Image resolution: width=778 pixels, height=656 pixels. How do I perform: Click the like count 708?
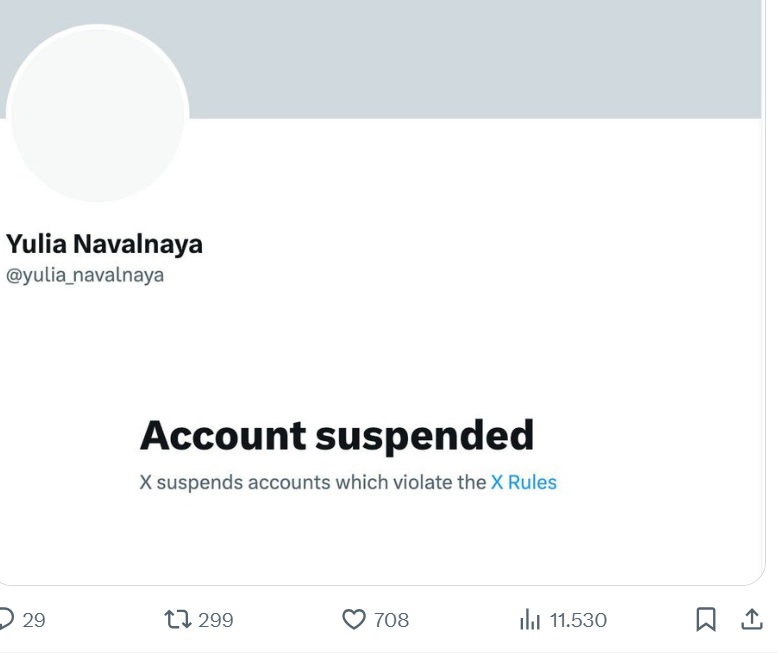point(391,620)
